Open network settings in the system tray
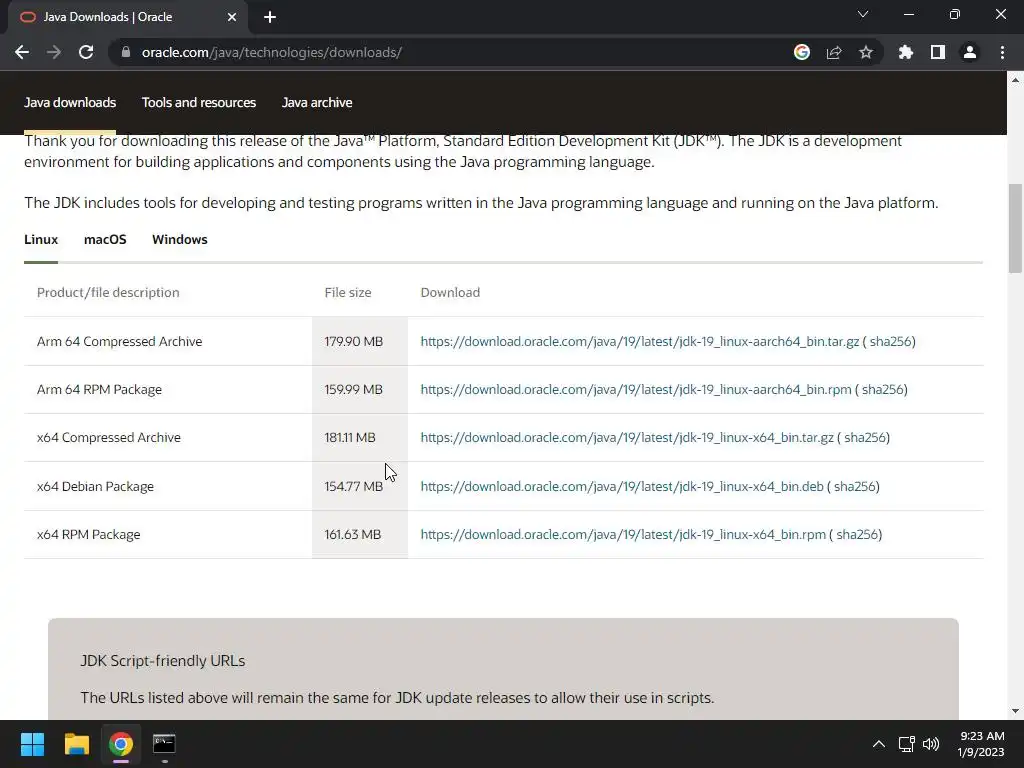 (x=906, y=744)
